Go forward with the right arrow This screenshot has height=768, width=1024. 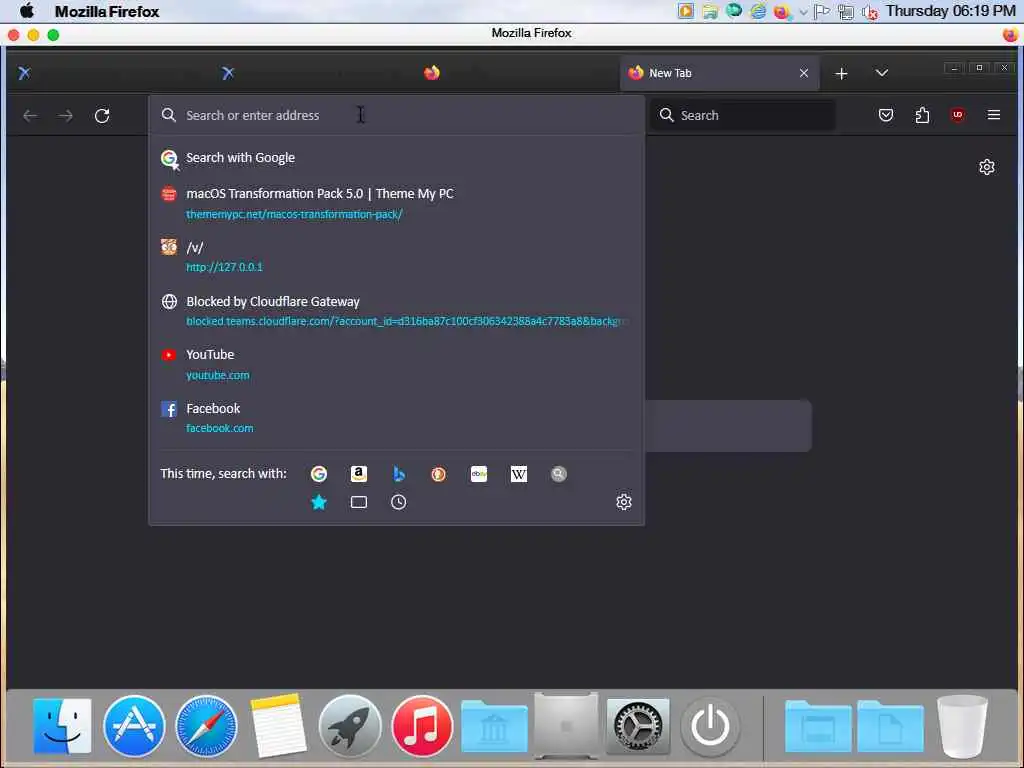click(65, 116)
